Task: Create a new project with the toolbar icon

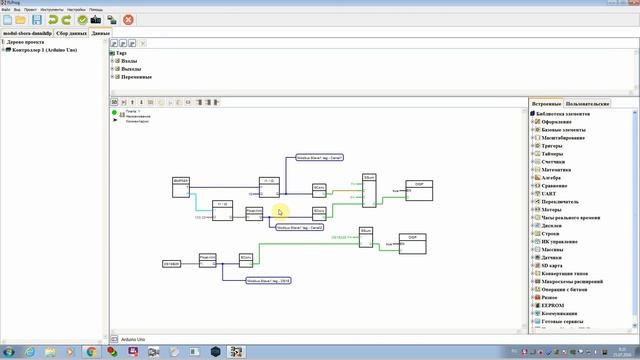Action: (x=7, y=20)
